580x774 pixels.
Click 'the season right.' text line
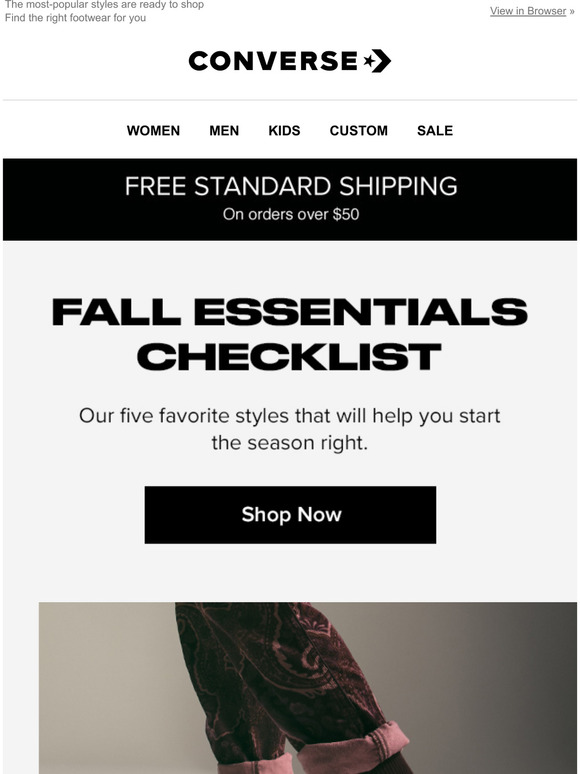coord(290,443)
